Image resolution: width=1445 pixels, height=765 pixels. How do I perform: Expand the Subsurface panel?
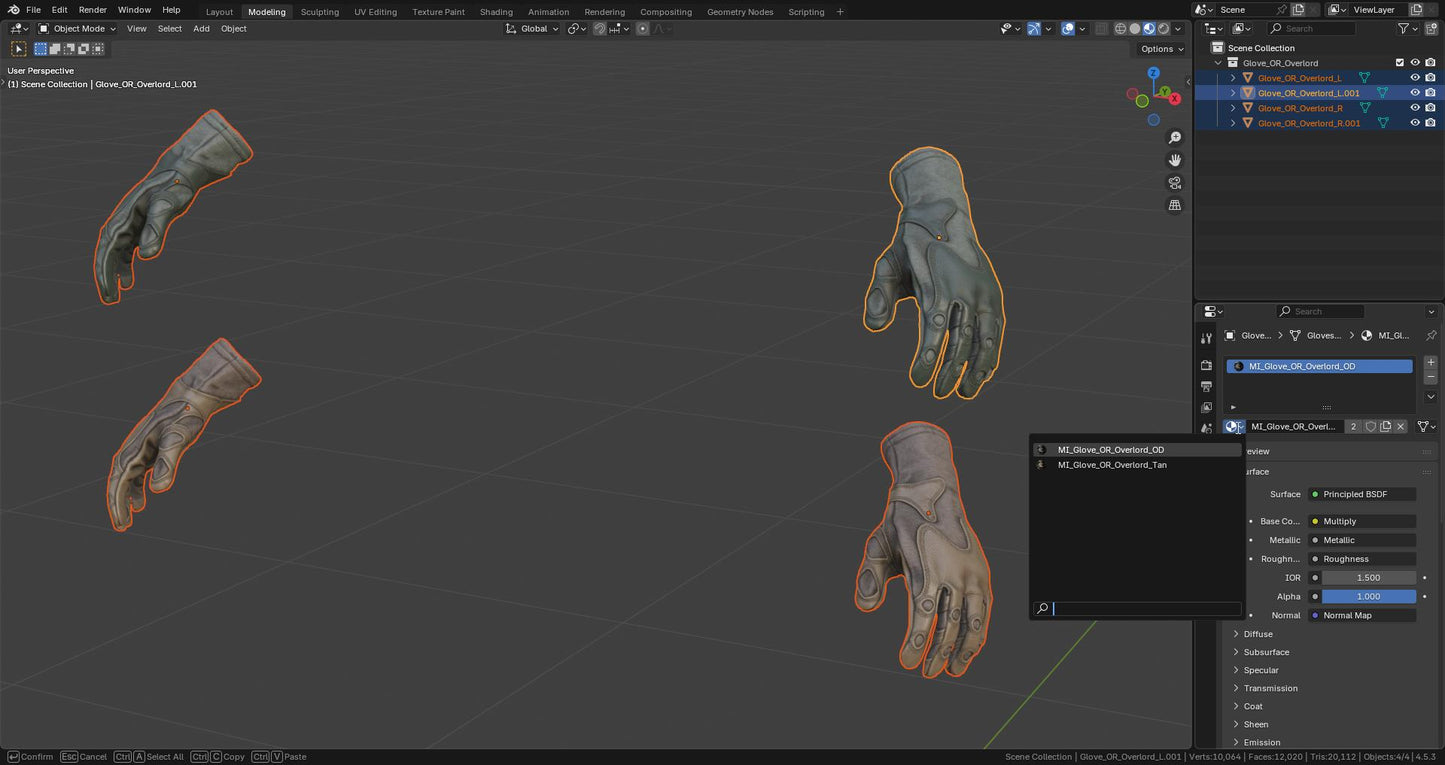(1266, 652)
